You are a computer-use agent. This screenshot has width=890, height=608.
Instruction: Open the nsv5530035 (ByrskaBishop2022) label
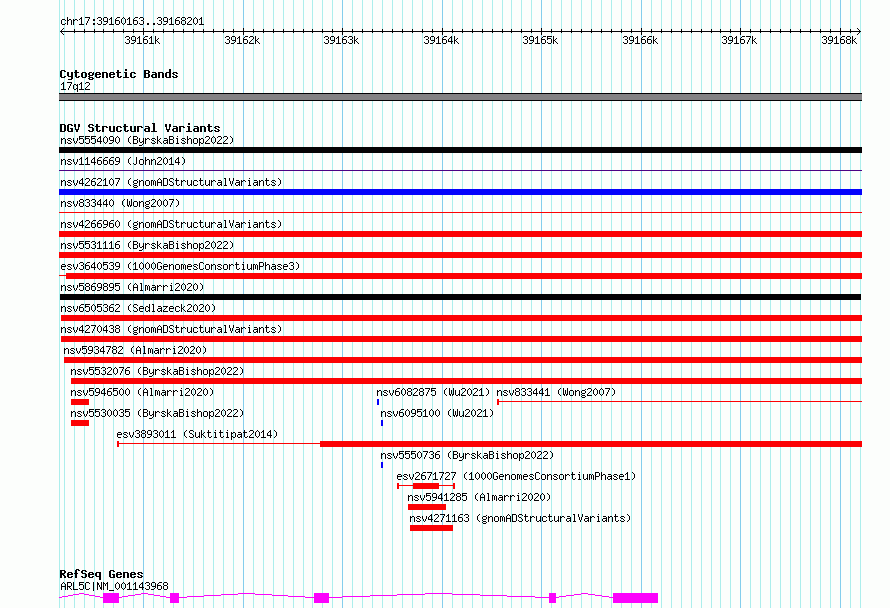pos(157,413)
